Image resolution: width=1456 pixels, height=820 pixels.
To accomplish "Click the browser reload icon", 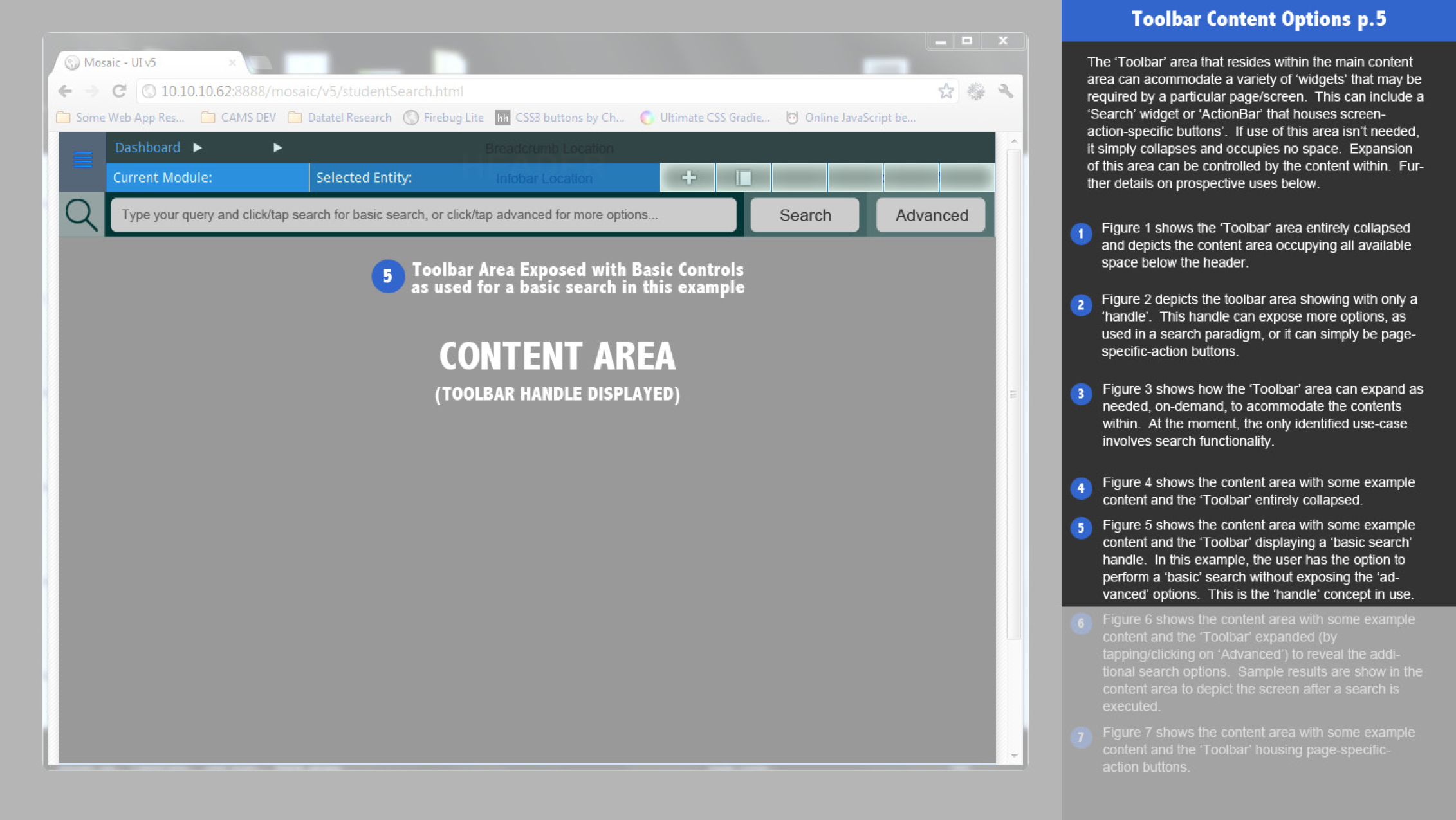I will [x=119, y=91].
